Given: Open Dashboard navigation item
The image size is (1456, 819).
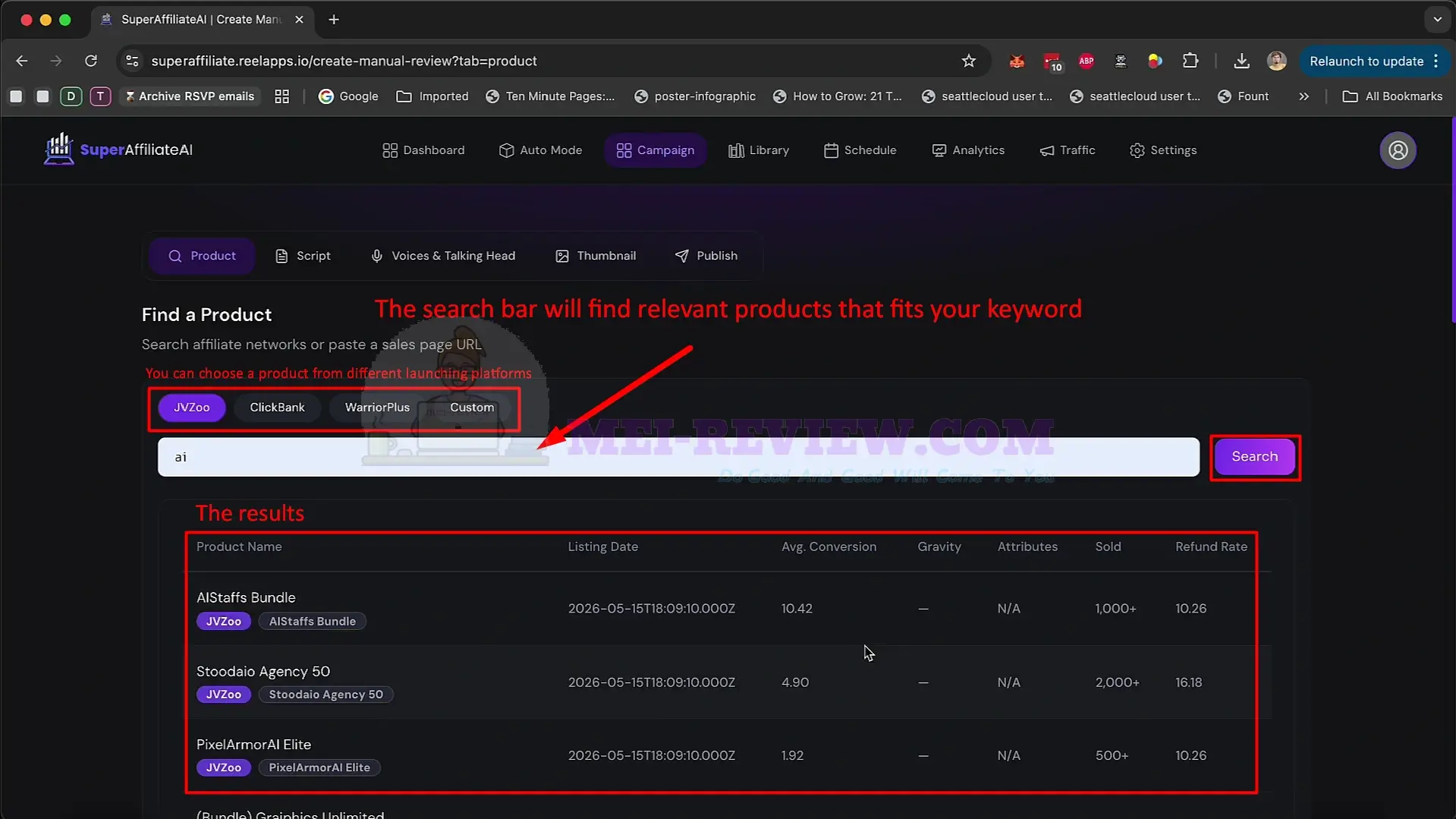Looking at the screenshot, I should pyautogui.click(x=423, y=150).
